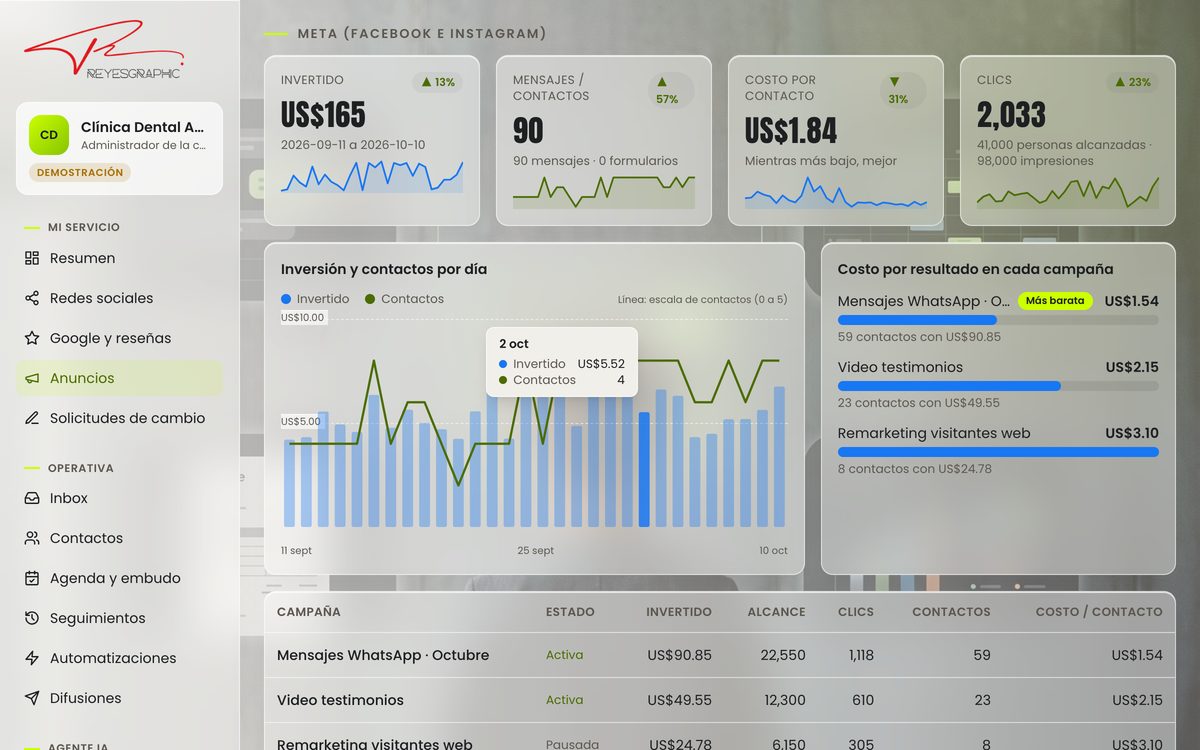Viewport: 1200px width, 750px height.
Task: Go to Seguimientos
Action: (x=119, y=618)
